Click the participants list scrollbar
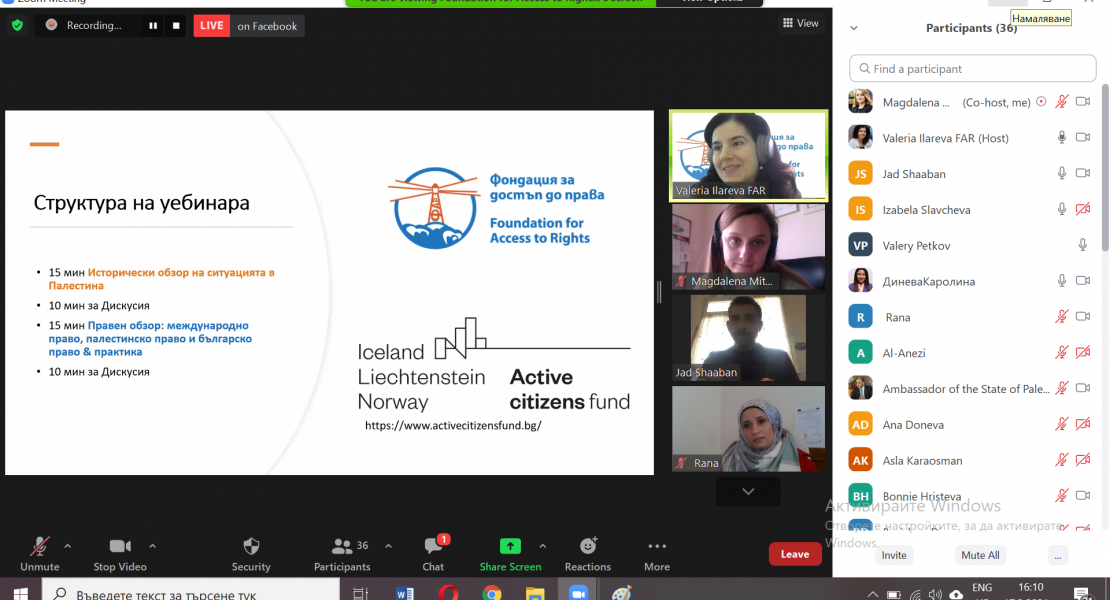This screenshot has width=1110, height=600. click(x=1105, y=167)
